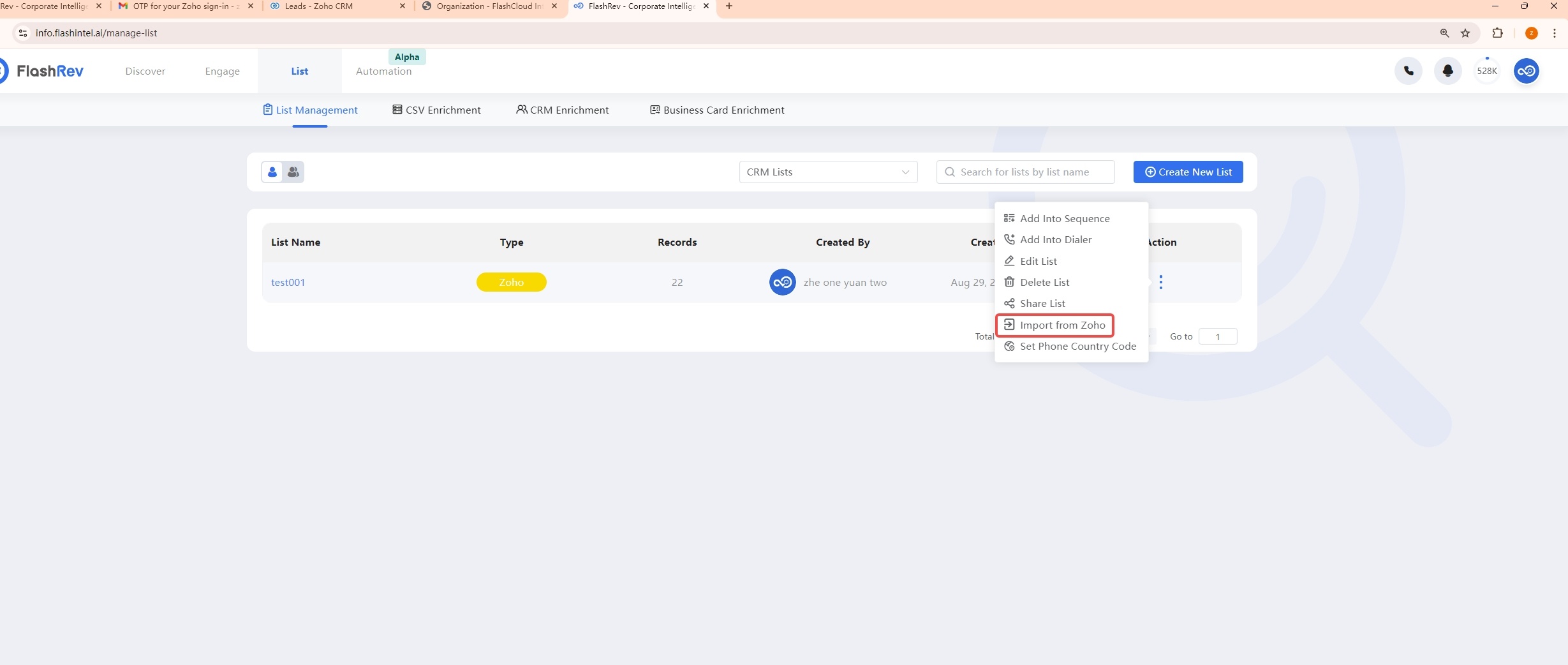The image size is (1568, 665).
Task: Select Edit List in the context menu
Action: (1031, 261)
